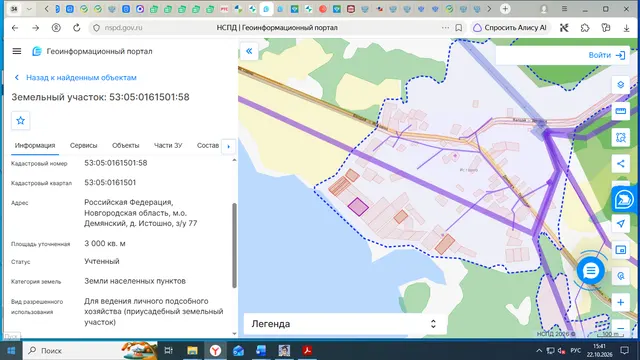Open the map layers button
This screenshot has width=640, height=360.
tap(620, 84)
